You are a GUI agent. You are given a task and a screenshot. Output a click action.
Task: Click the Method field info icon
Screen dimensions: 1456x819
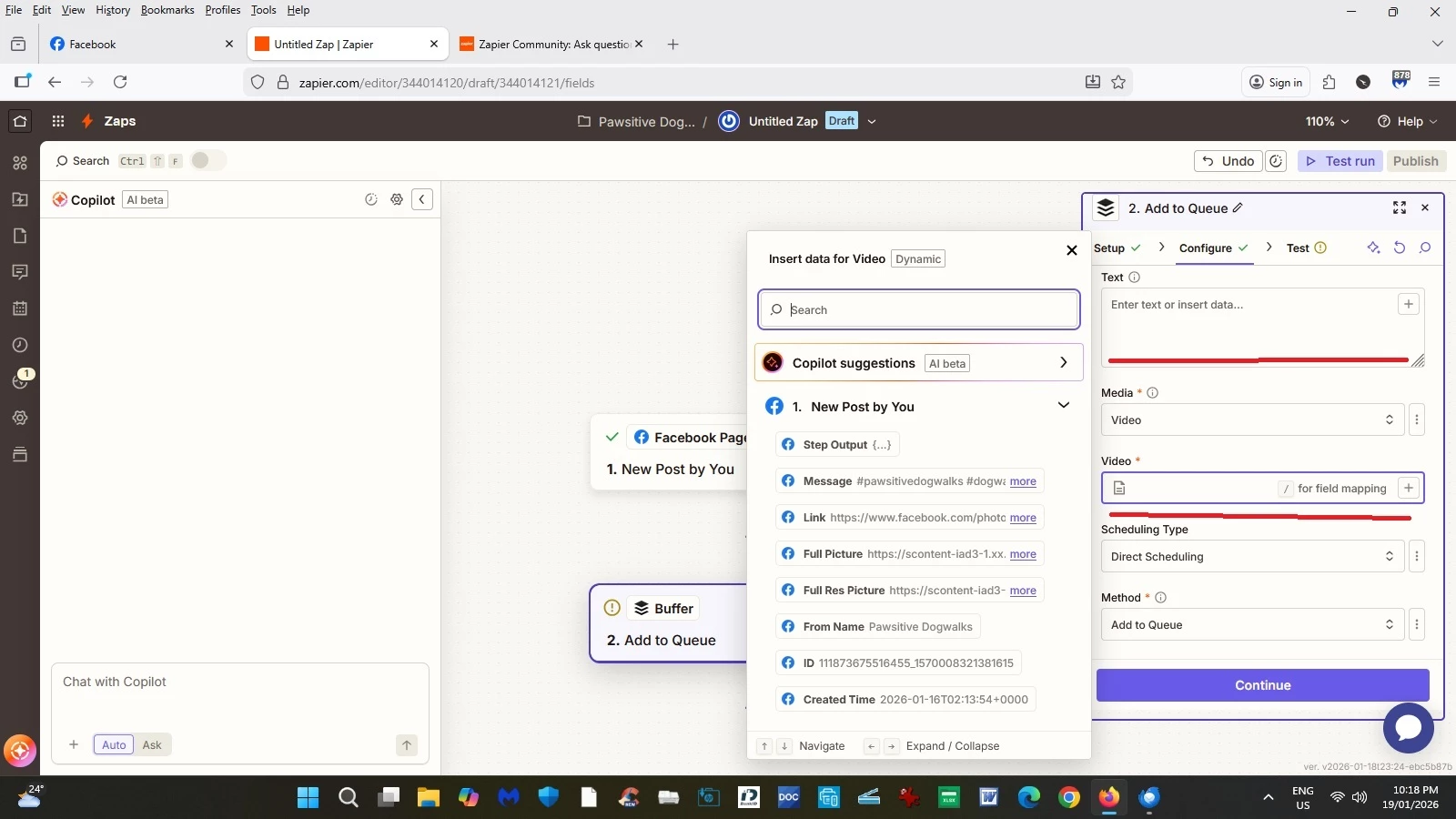coord(1160,598)
